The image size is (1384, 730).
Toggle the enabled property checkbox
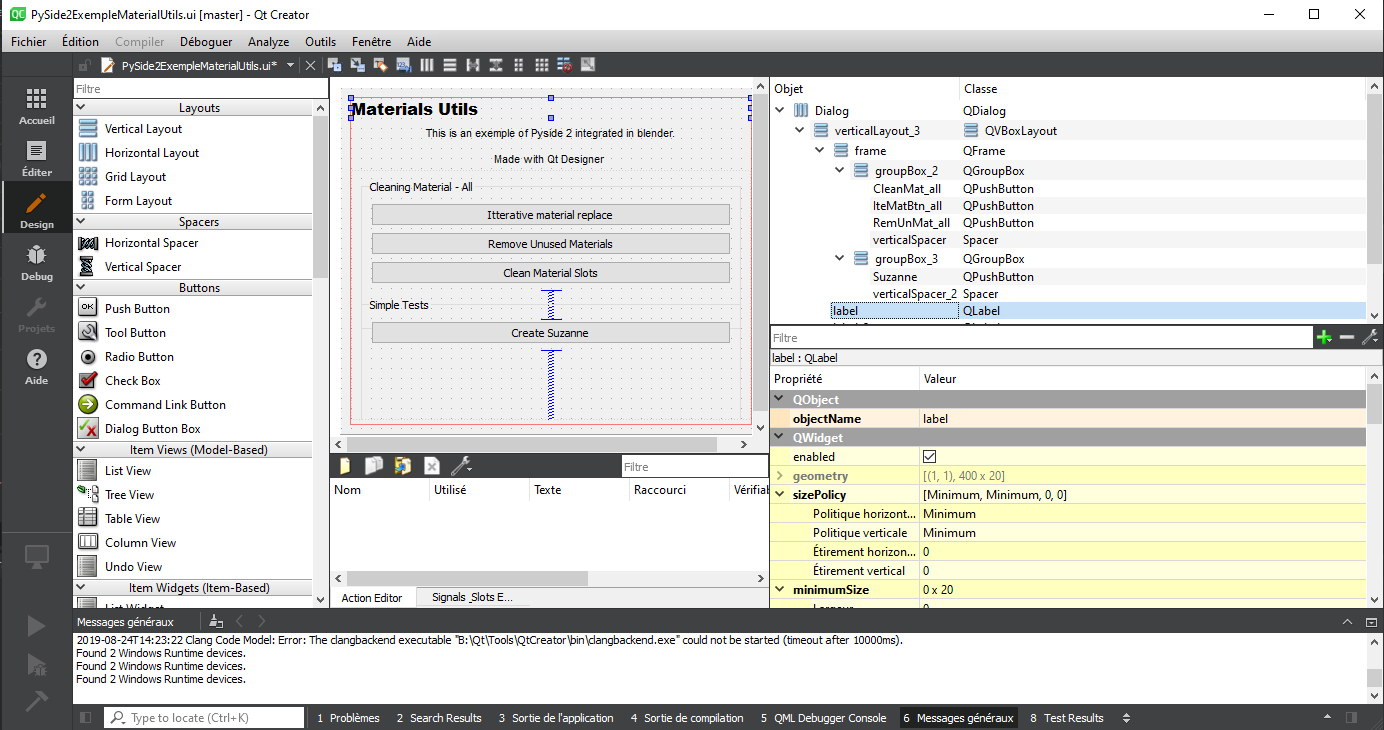tap(929, 456)
